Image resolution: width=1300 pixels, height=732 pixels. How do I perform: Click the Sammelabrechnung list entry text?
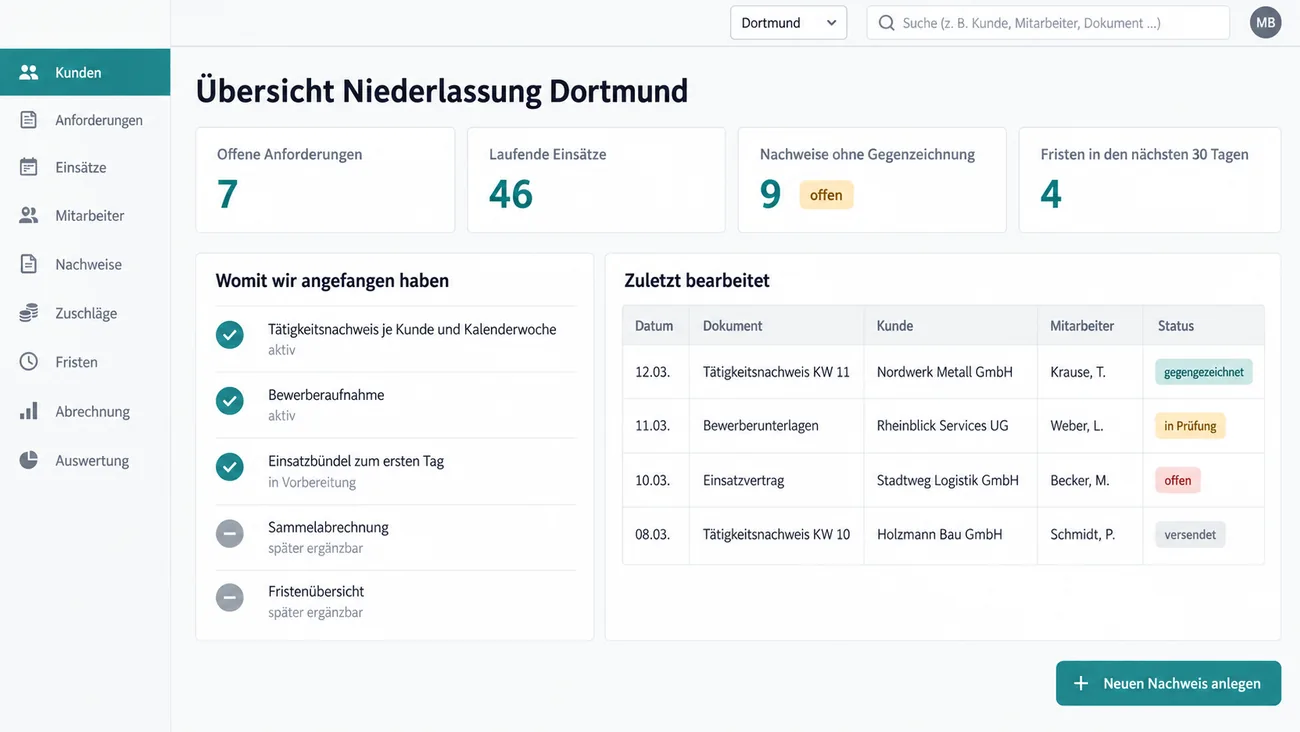coord(328,527)
